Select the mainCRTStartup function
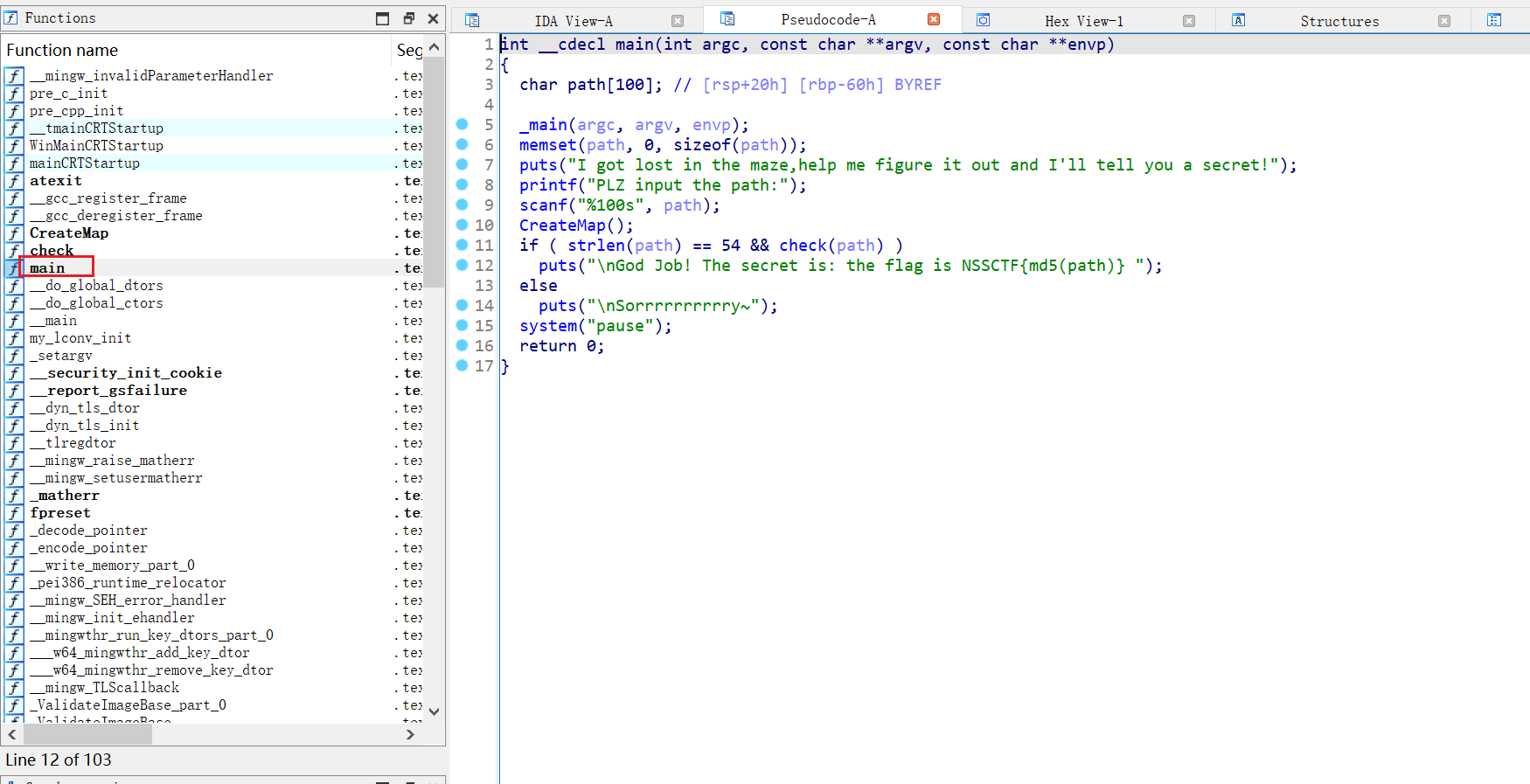1530x784 pixels. [85, 163]
